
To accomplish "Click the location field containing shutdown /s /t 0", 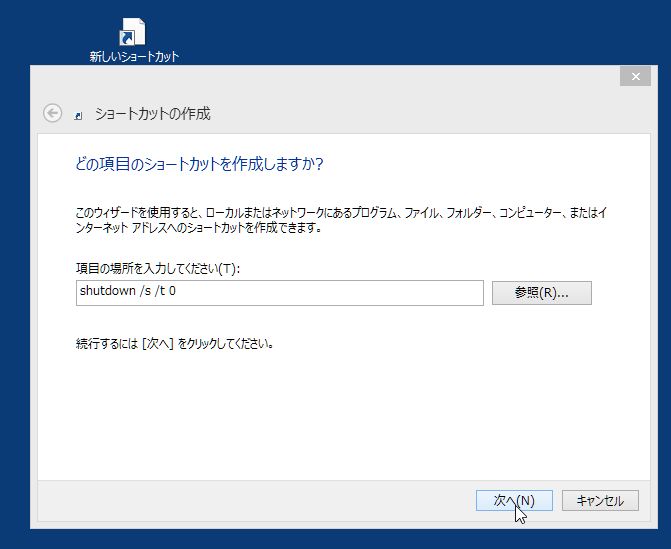I will click(280, 293).
